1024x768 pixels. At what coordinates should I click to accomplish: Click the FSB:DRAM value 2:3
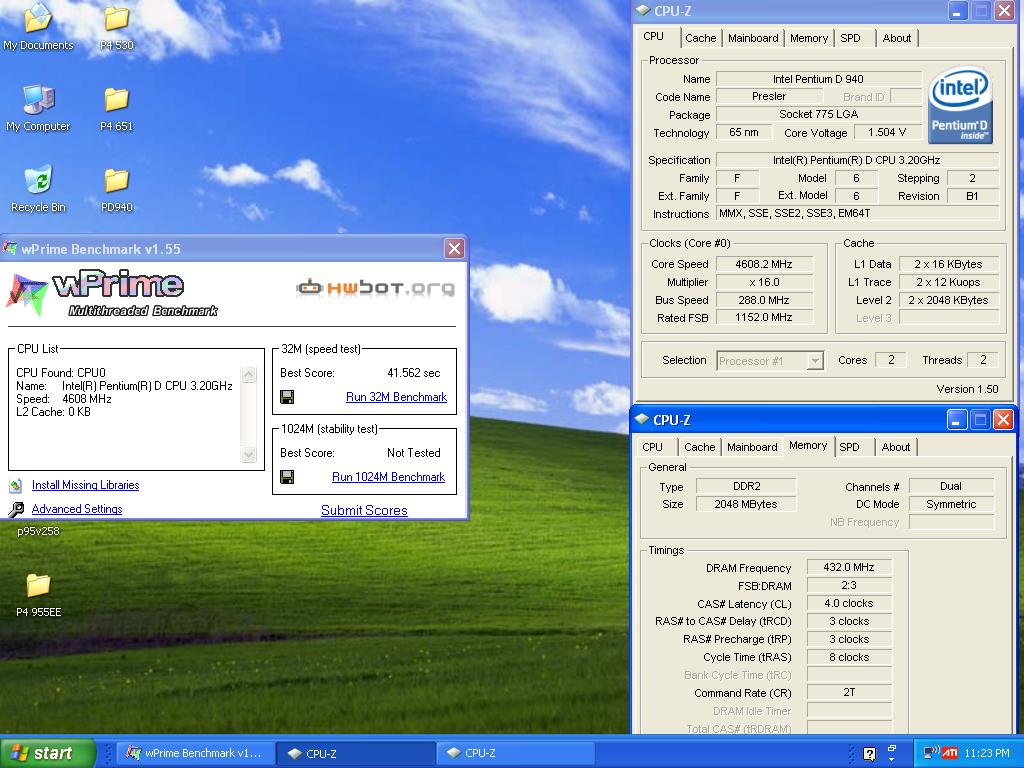848,585
